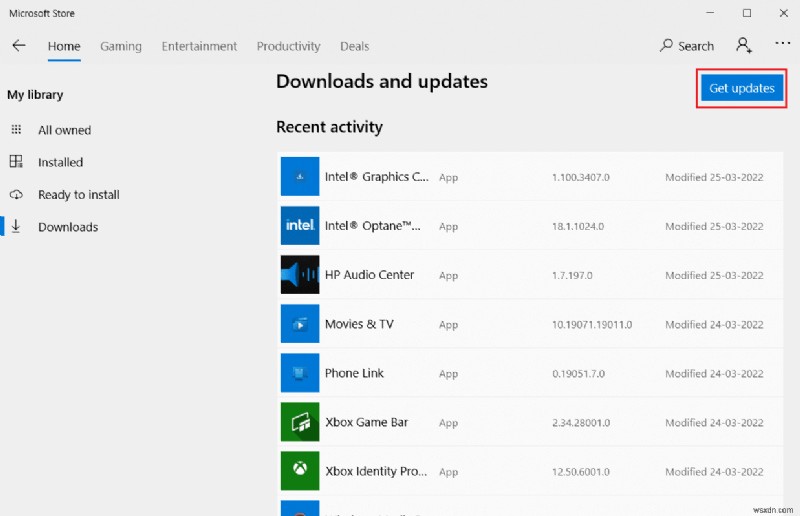Open the Xbox Game Bar app icon
Screen dimensions: 800x516
300,422
